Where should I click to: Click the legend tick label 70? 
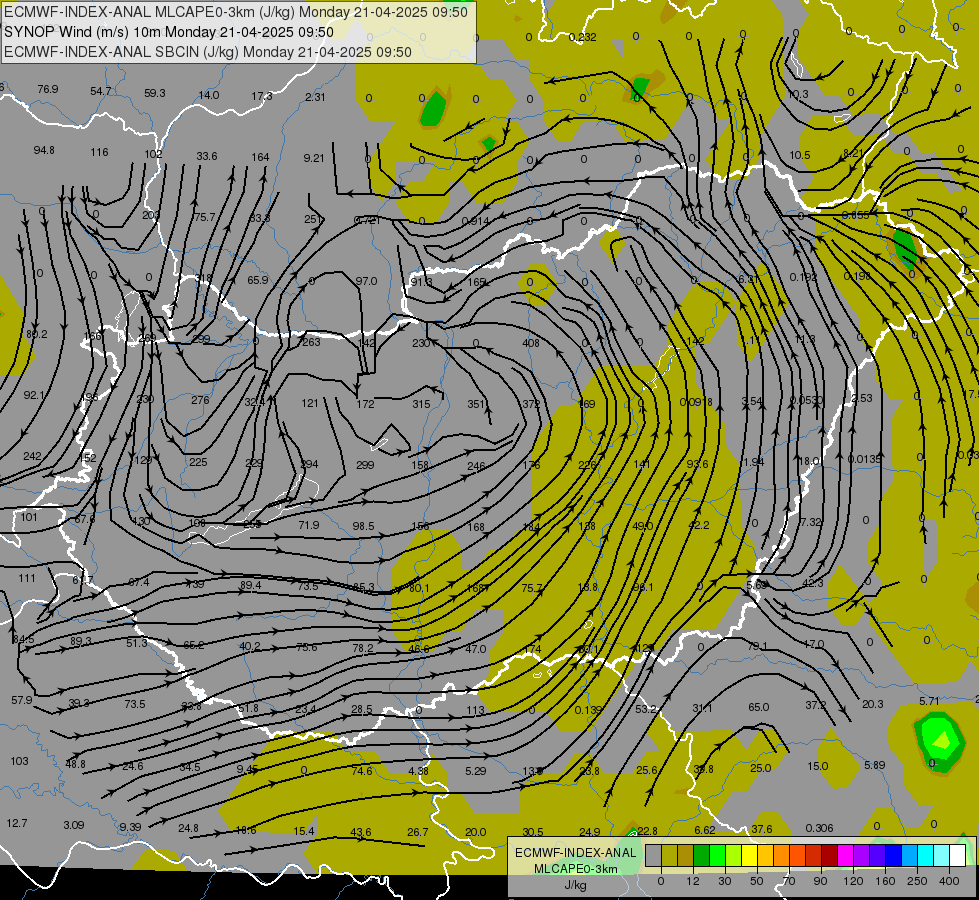tap(789, 881)
